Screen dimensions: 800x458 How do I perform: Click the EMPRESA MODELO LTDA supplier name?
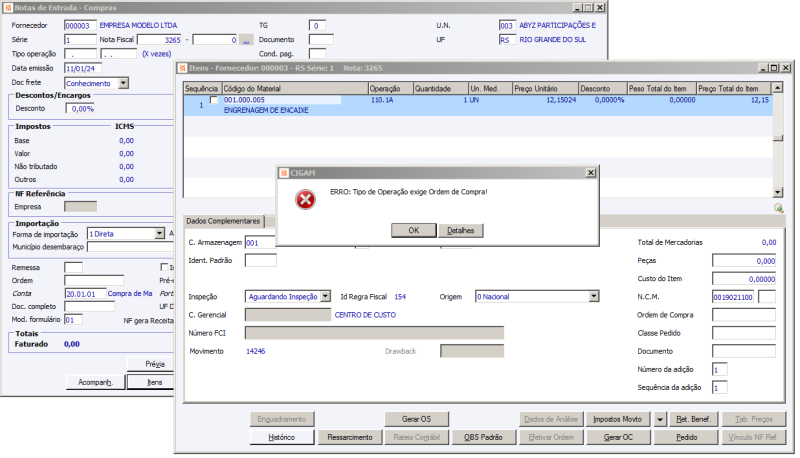138,26
